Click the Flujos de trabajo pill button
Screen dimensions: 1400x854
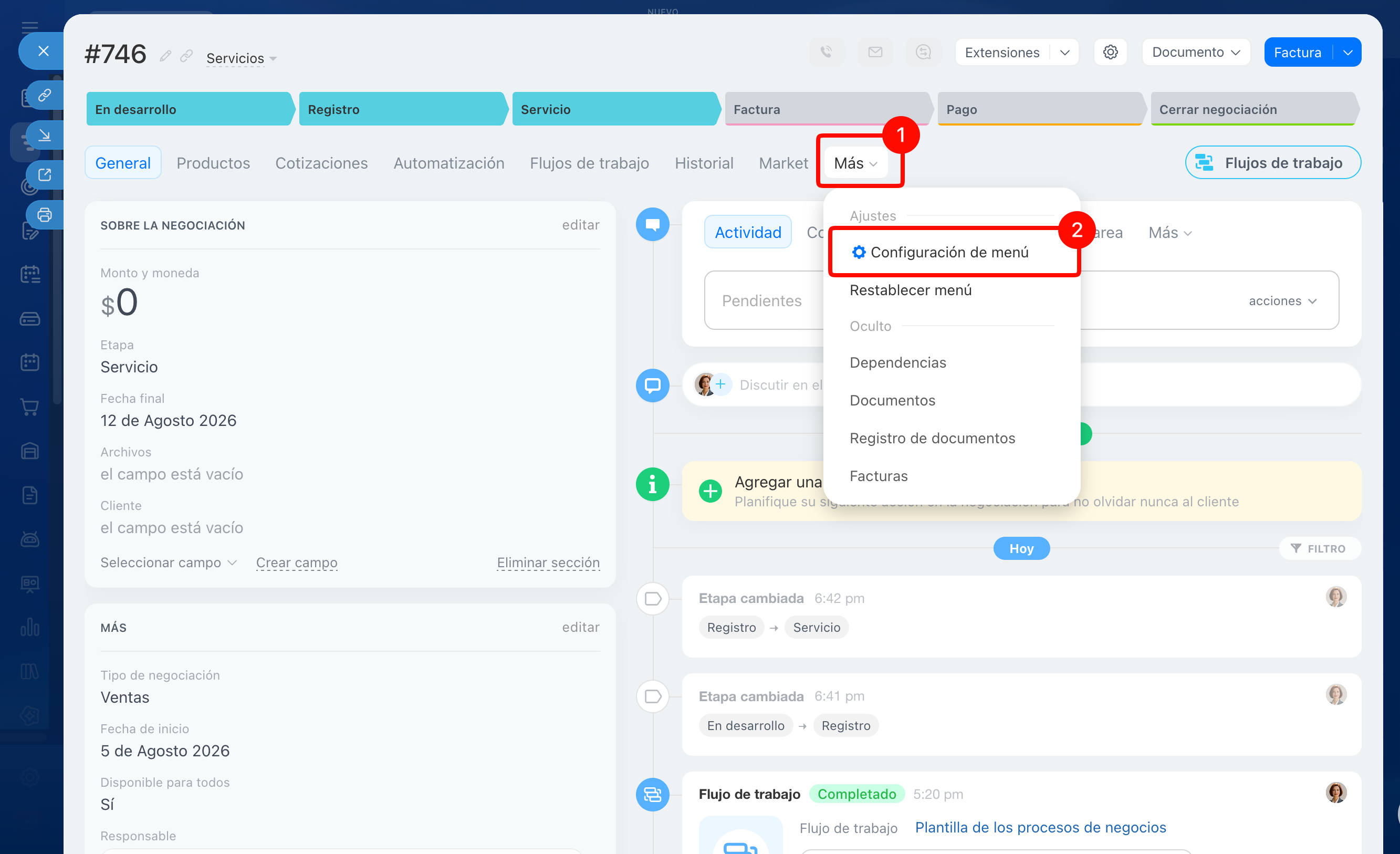click(x=1273, y=162)
